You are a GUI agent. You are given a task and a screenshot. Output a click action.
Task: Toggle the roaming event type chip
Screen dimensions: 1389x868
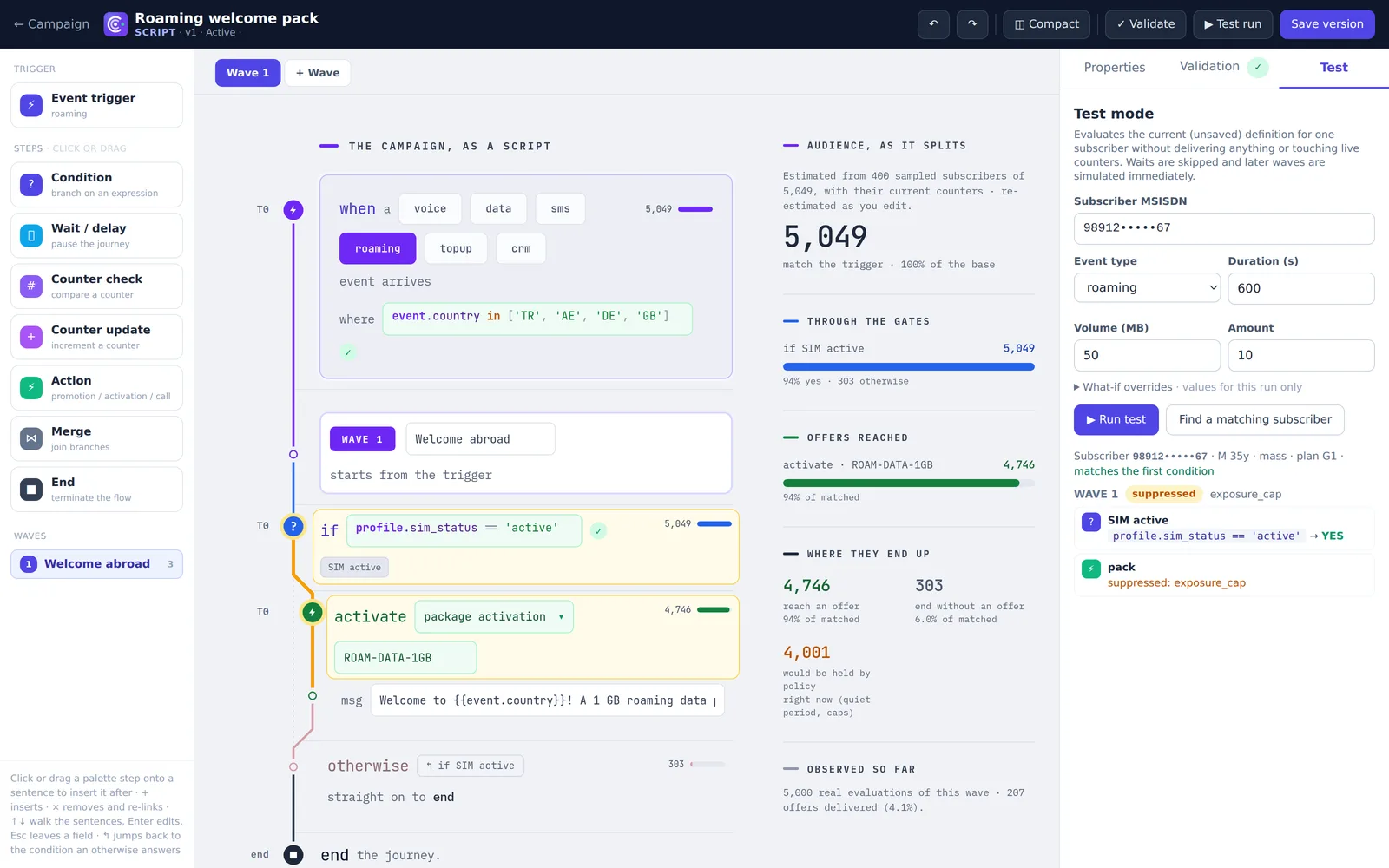378,248
